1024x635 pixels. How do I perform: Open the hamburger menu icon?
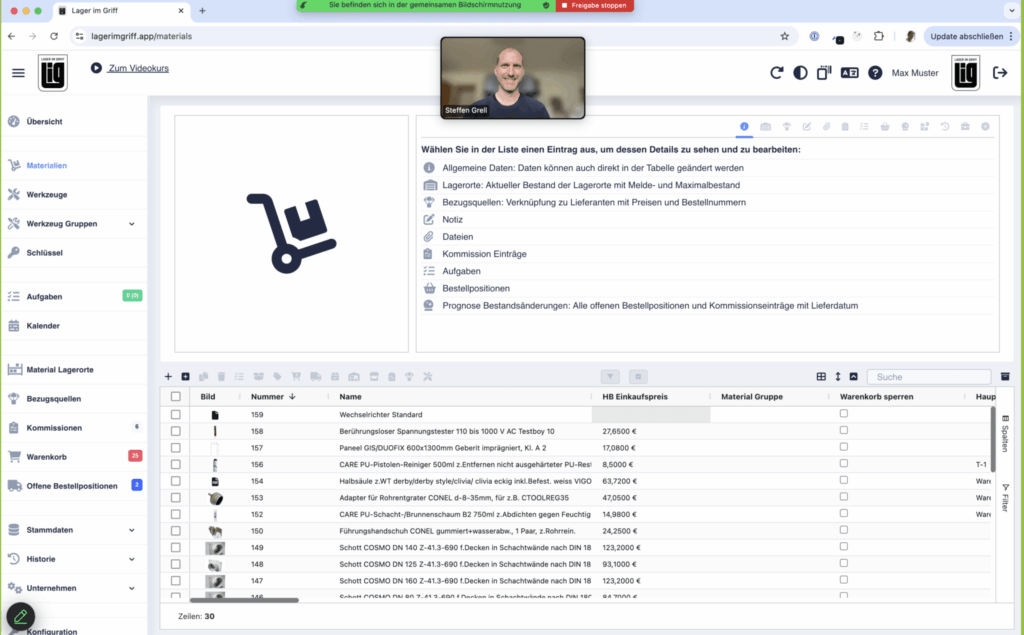[x=18, y=73]
